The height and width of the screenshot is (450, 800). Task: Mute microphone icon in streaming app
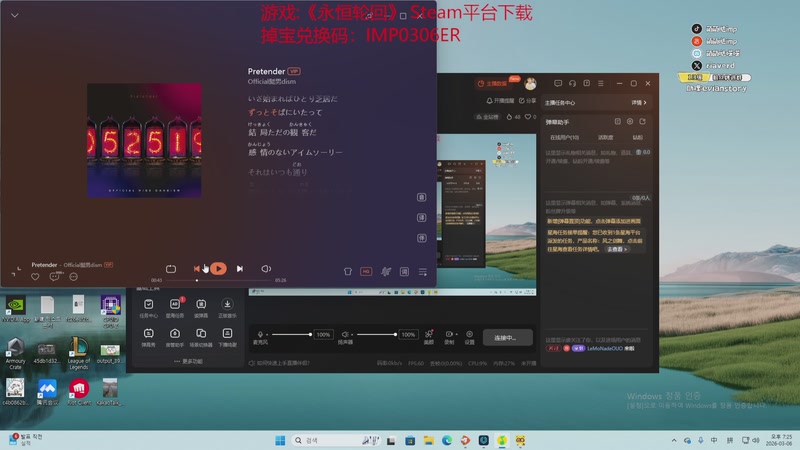(x=260, y=334)
